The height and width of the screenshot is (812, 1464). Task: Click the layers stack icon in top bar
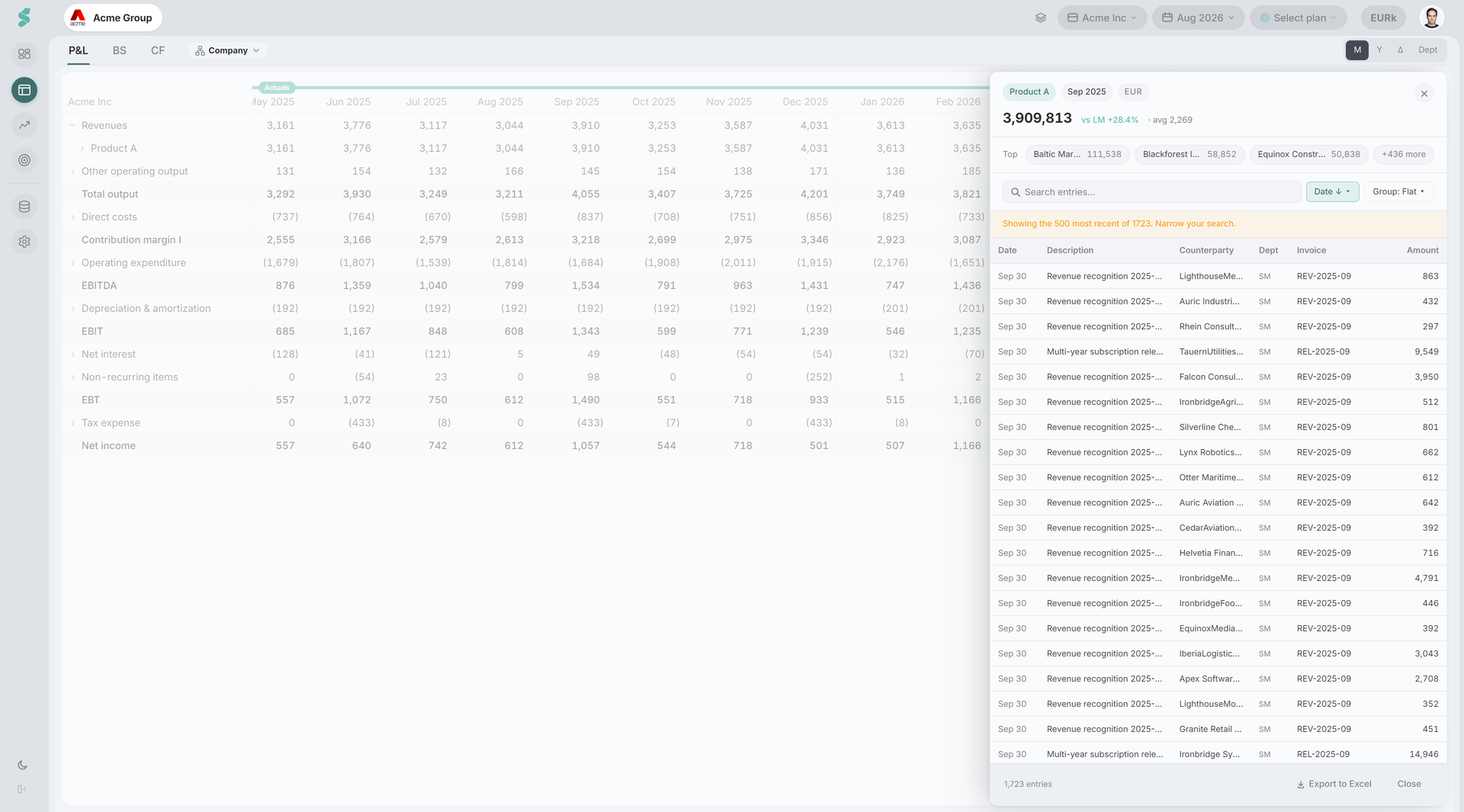click(x=1040, y=18)
